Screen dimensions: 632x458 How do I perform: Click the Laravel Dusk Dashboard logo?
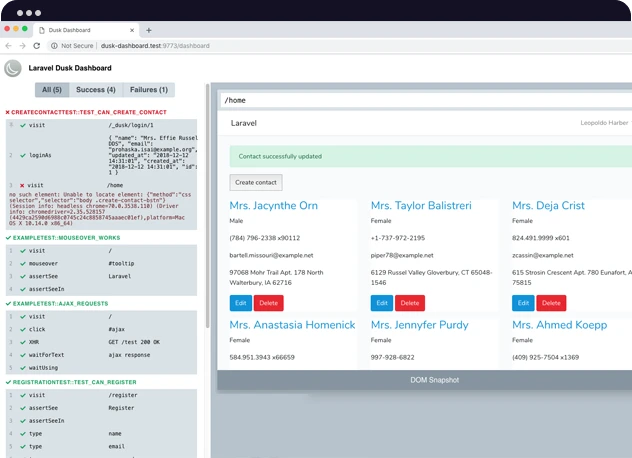[13, 68]
